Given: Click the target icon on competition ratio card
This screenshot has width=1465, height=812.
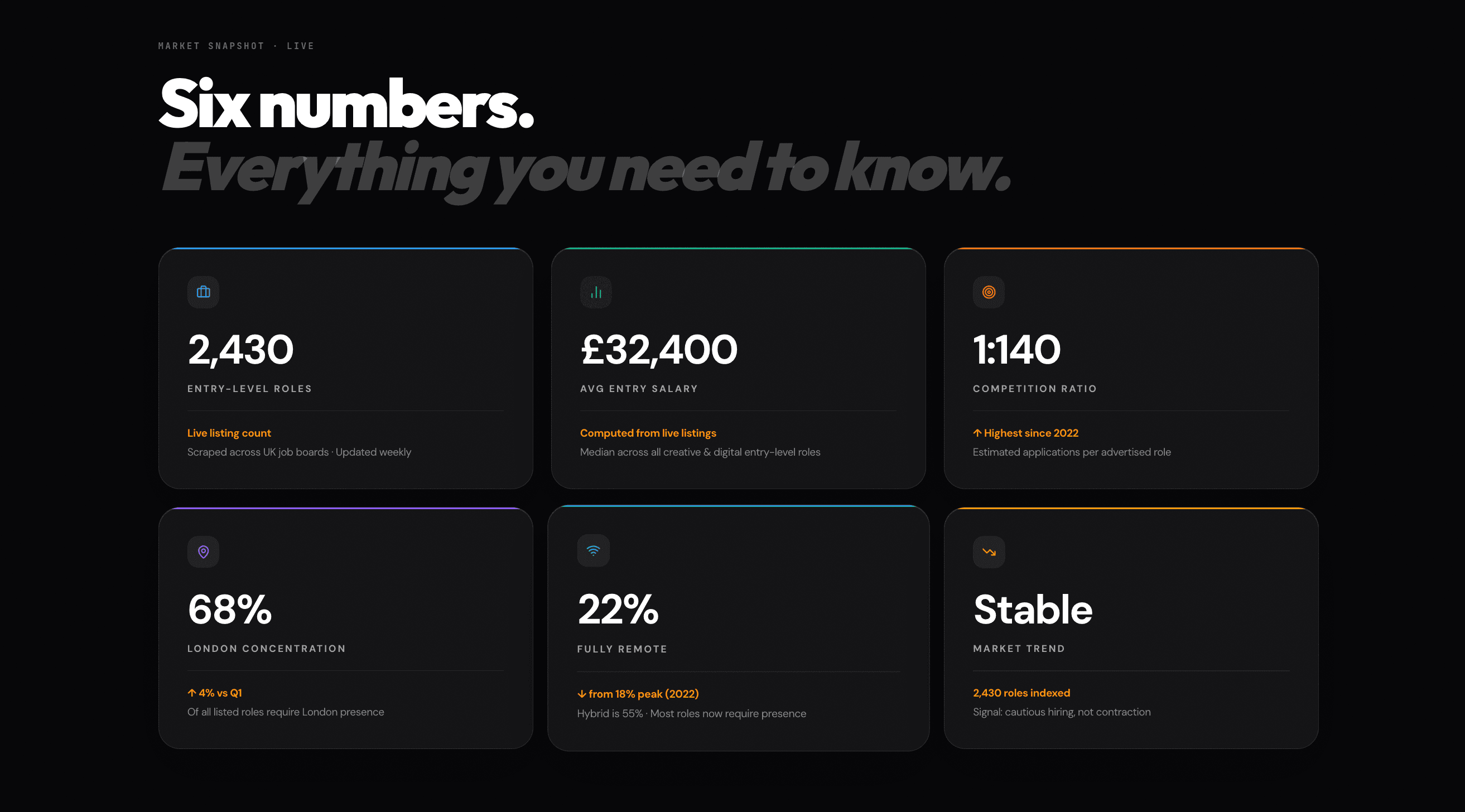Looking at the screenshot, I should point(989,292).
